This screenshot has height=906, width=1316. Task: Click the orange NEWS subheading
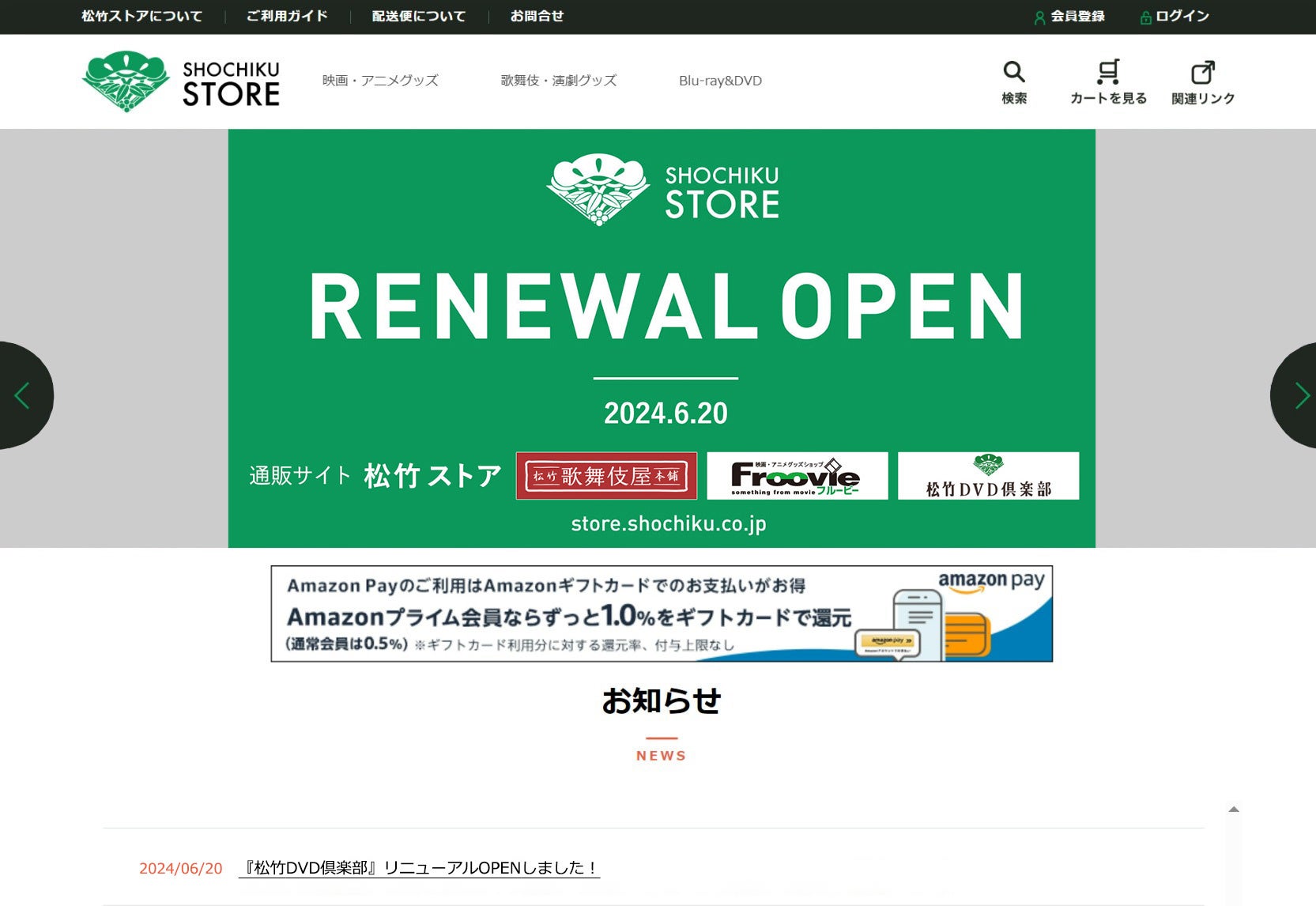pyautogui.click(x=662, y=756)
